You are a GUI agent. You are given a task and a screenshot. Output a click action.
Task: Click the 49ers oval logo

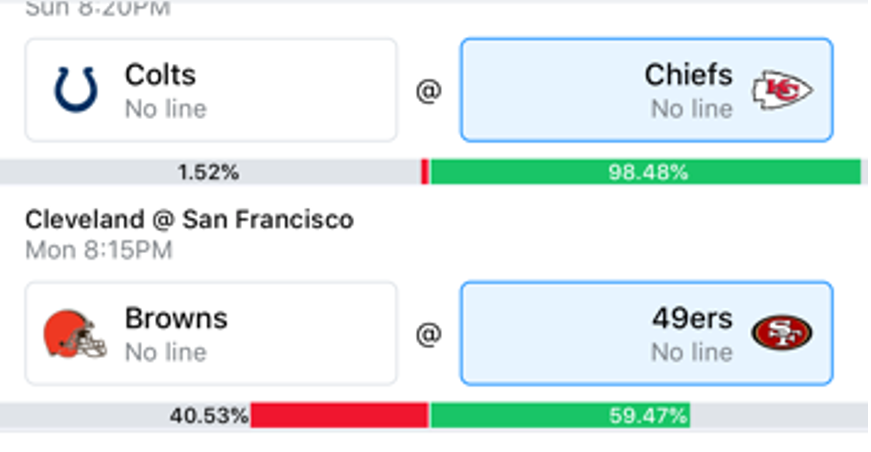(782, 333)
